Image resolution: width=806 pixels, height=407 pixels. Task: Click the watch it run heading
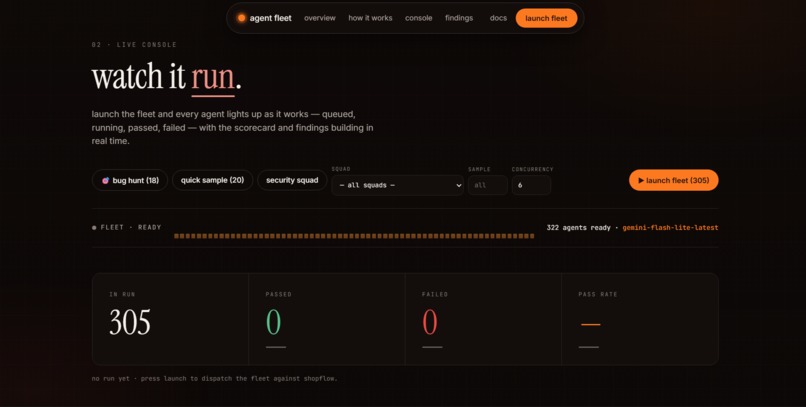coord(167,78)
